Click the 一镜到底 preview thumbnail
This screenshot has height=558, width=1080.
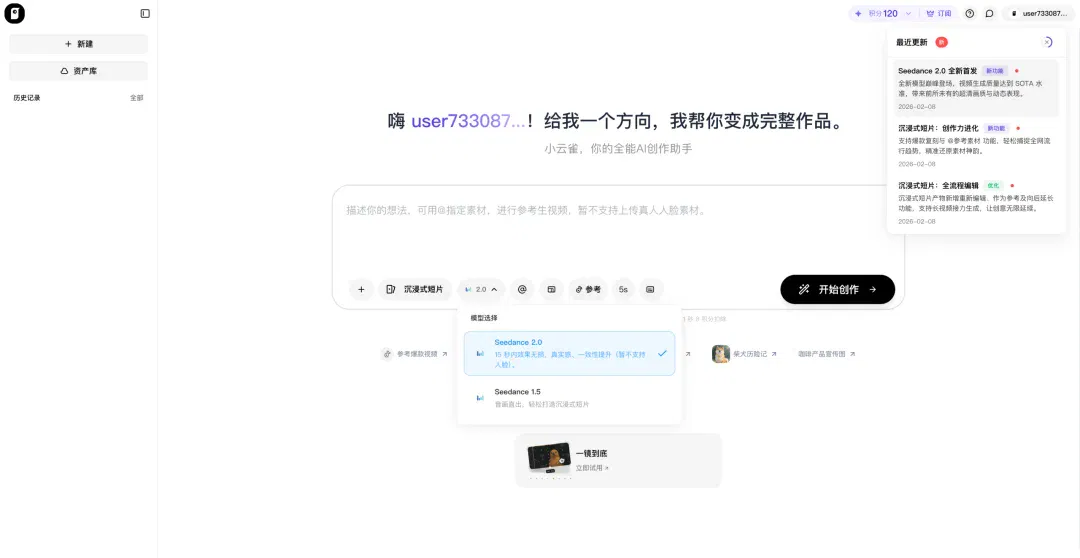pos(549,457)
